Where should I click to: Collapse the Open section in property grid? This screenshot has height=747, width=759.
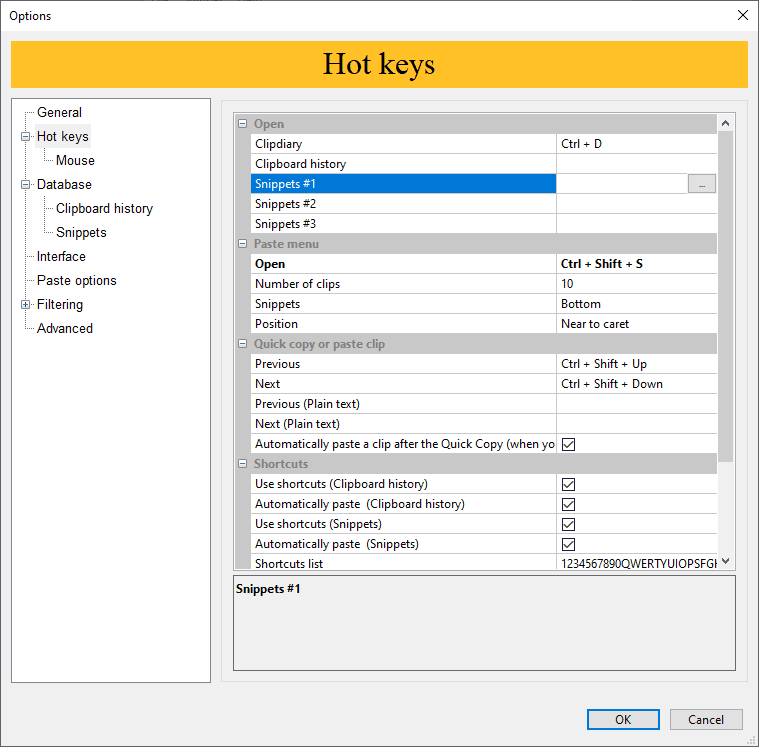pyautogui.click(x=242, y=124)
